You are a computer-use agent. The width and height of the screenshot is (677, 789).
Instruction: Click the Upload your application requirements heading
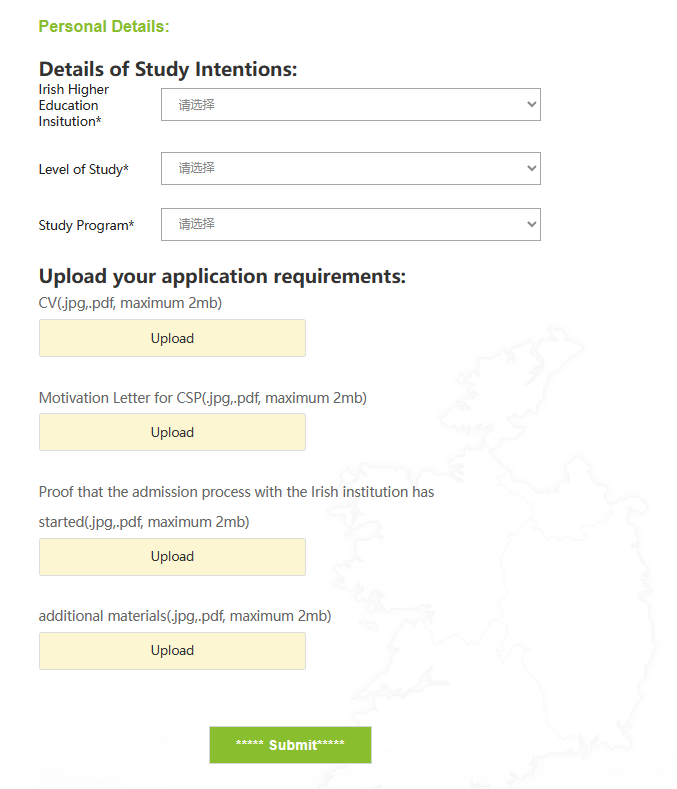tap(222, 276)
